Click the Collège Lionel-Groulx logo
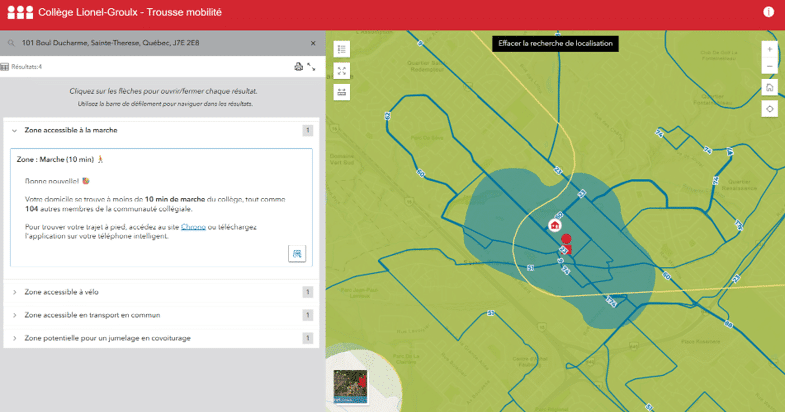Viewport: 785px width, 412px height. tap(21, 13)
